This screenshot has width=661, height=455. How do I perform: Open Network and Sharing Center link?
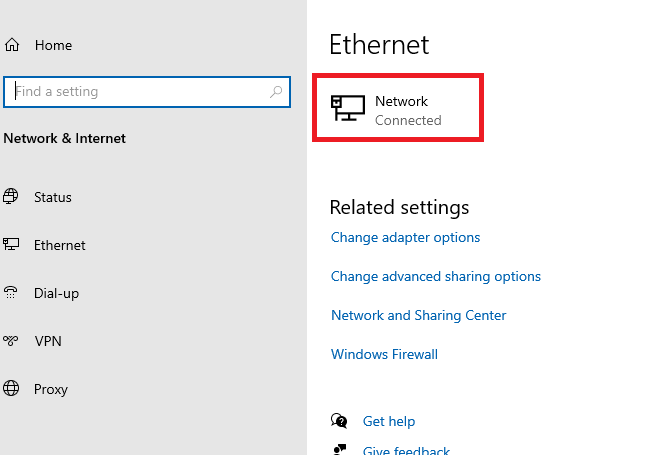[418, 315]
